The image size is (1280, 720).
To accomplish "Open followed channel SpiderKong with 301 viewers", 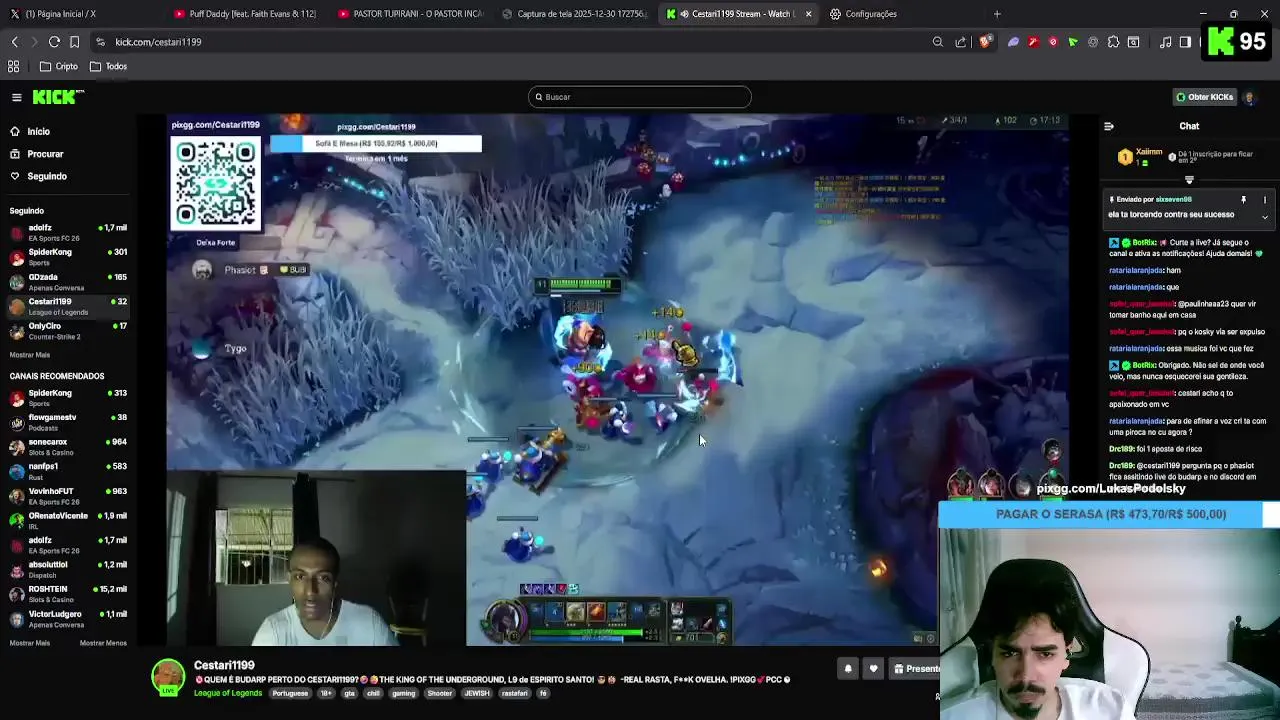I will 68,257.
